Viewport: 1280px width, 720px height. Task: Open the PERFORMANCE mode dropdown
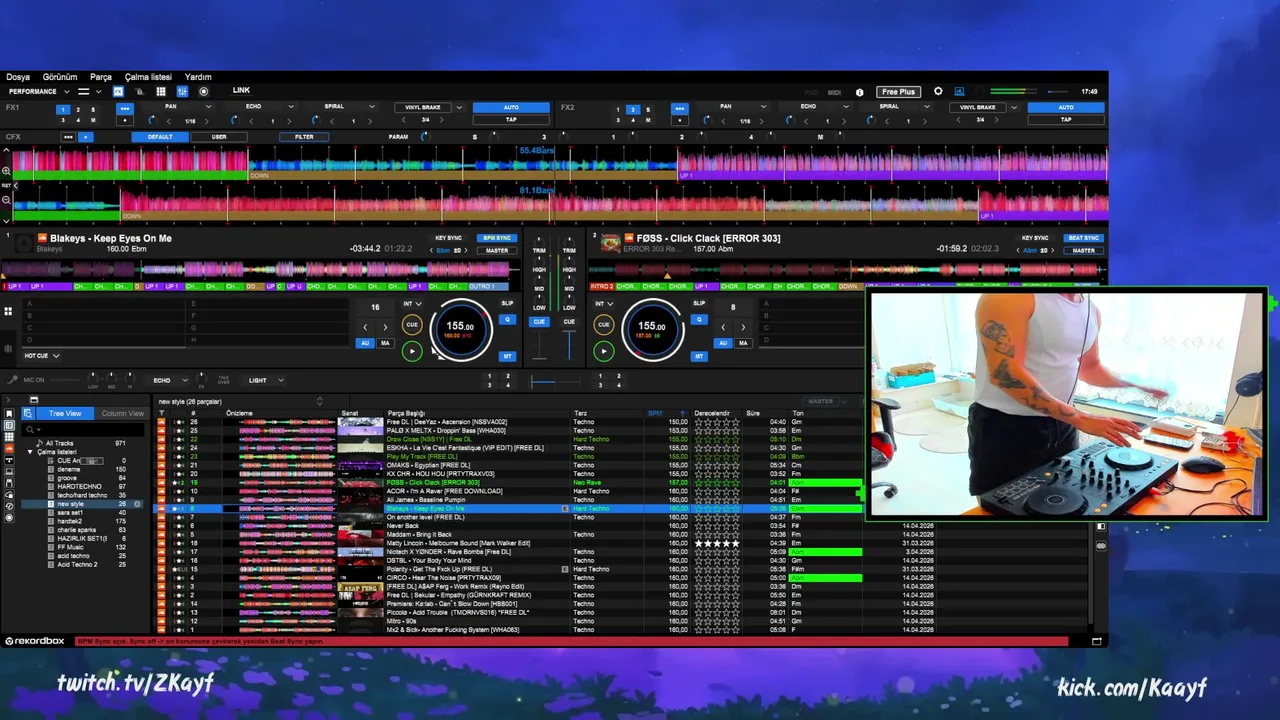coord(39,91)
